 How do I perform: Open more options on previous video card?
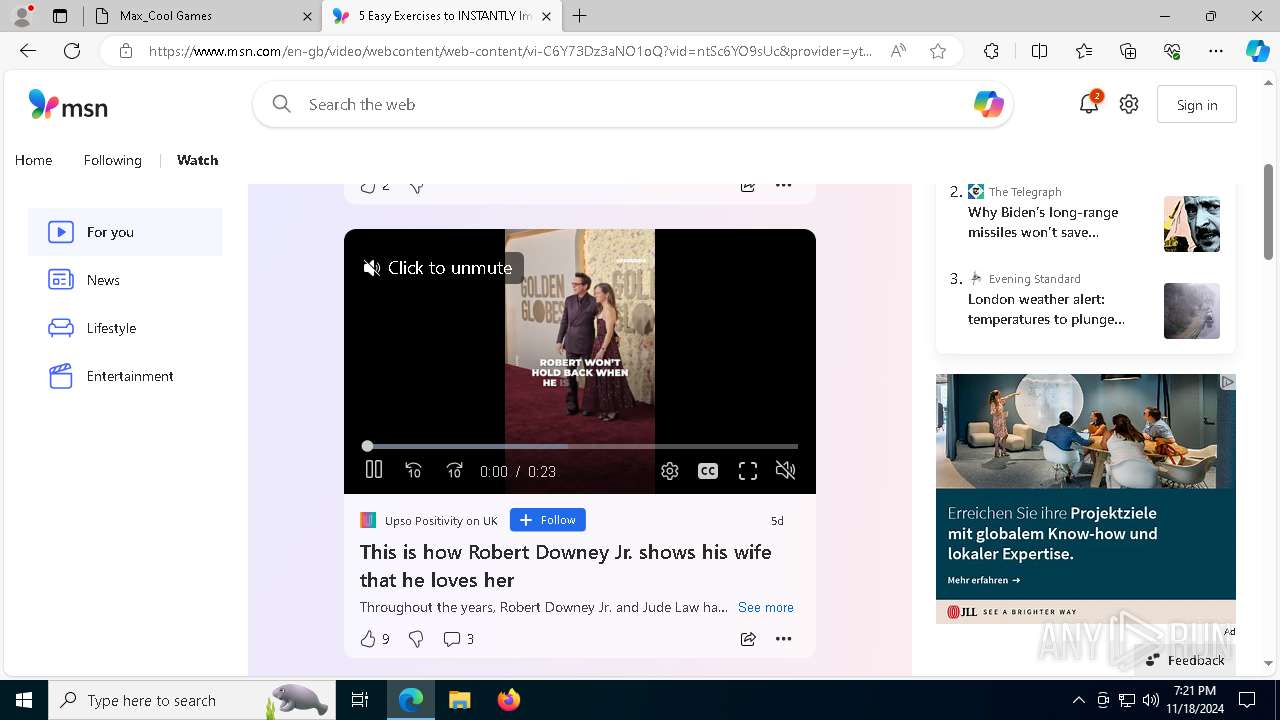pyautogui.click(x=783, y=187)
